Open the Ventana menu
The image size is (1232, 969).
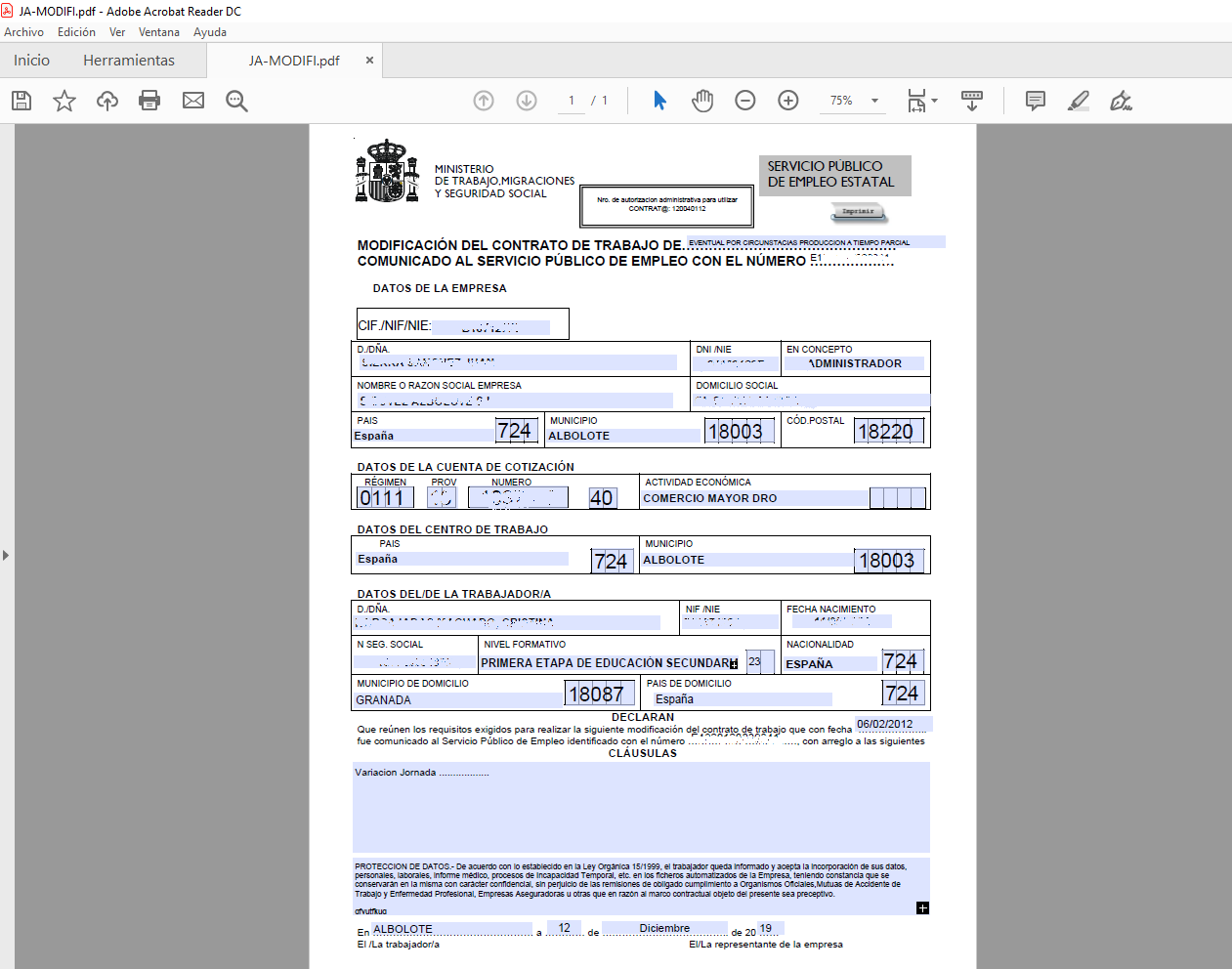(159, 32)
